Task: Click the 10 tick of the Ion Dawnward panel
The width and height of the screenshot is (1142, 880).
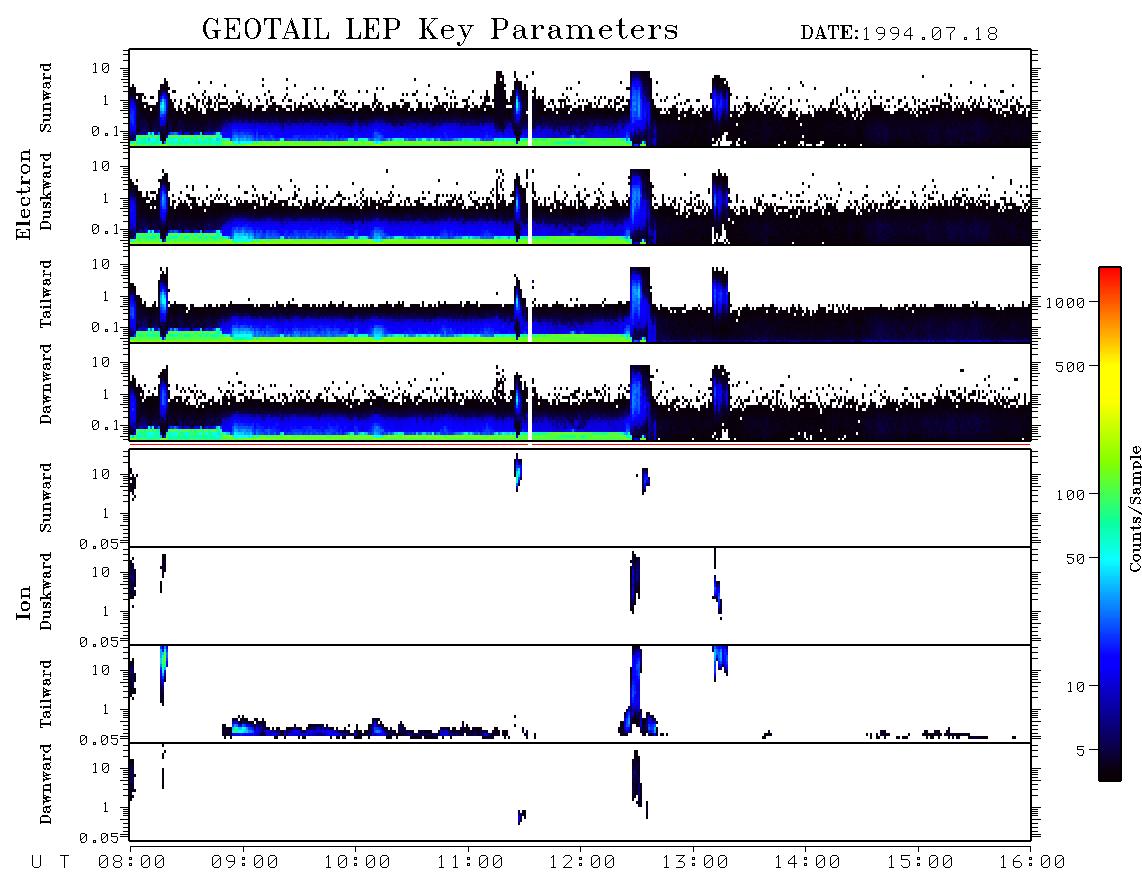Action: pyautogui.click(x=101, y=768)
